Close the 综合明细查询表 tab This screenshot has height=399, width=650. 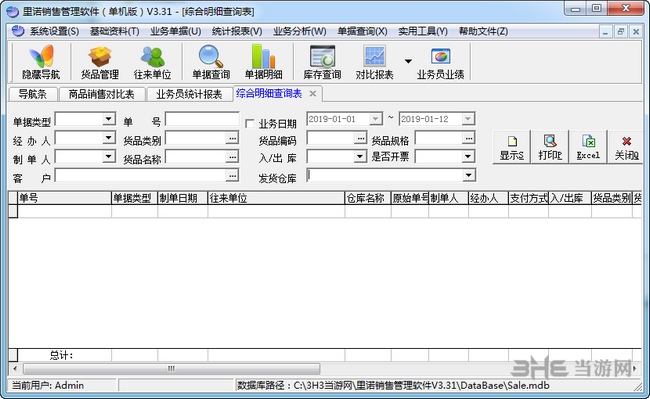(x=313, y=94)
